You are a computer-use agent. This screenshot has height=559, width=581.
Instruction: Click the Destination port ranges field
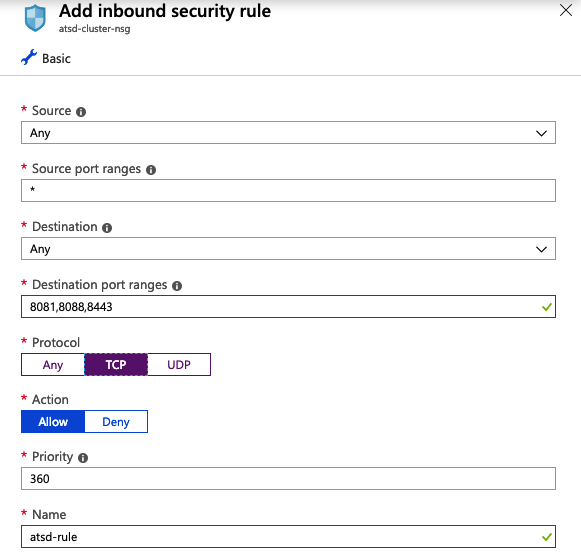click(288, 306)
